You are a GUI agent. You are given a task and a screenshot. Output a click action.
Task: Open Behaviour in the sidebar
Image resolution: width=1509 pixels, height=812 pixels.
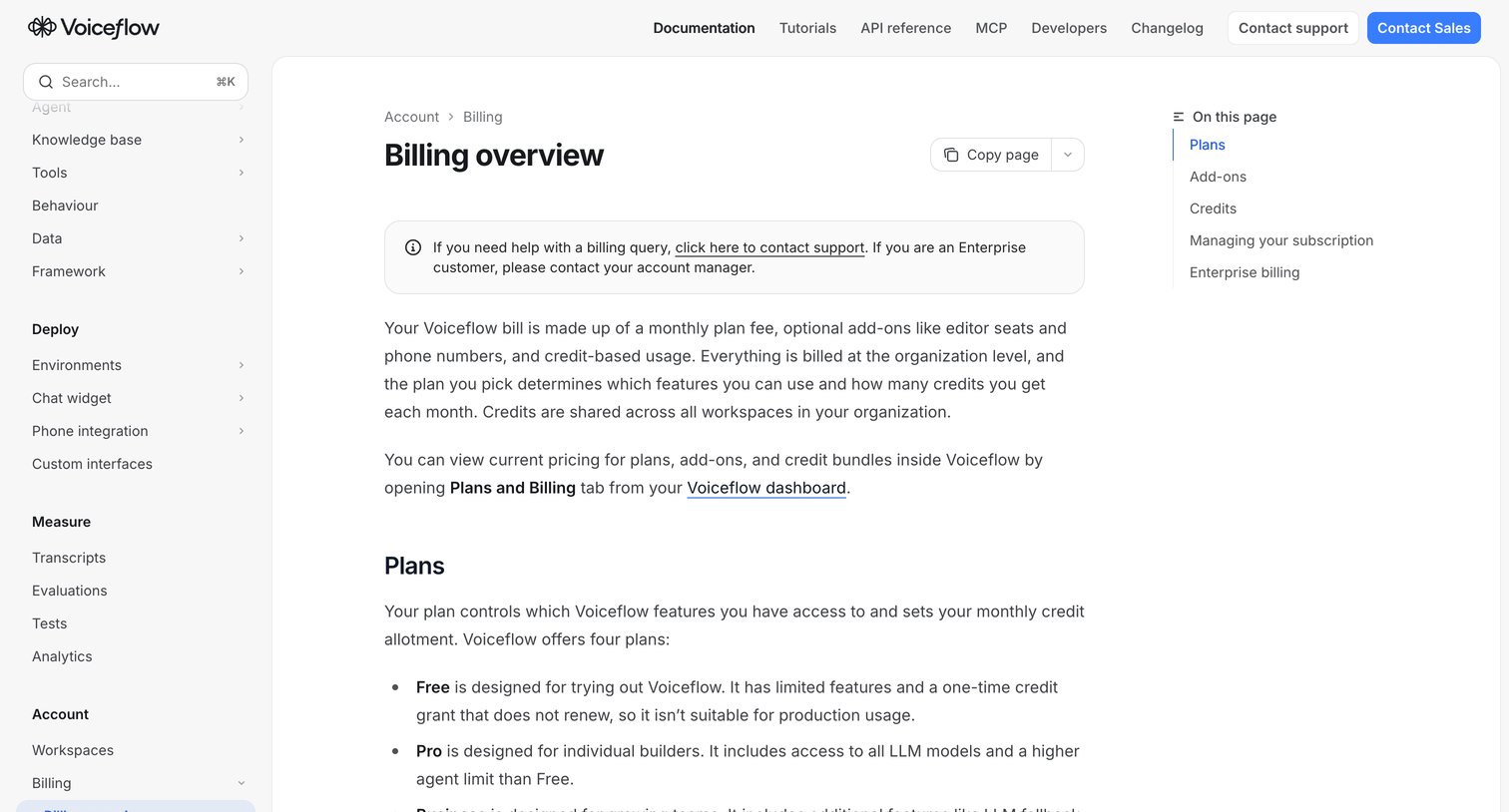point(65,205)
